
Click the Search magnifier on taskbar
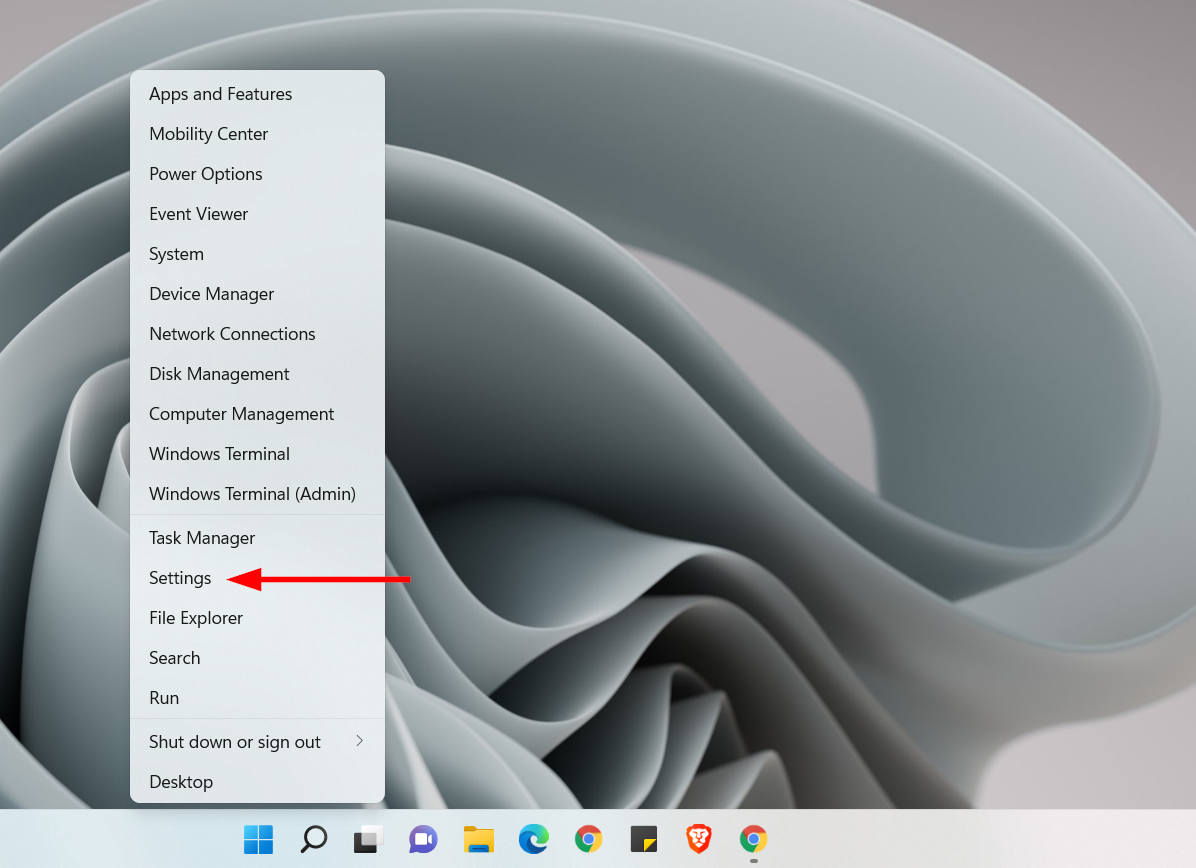(x=313, y=839)
